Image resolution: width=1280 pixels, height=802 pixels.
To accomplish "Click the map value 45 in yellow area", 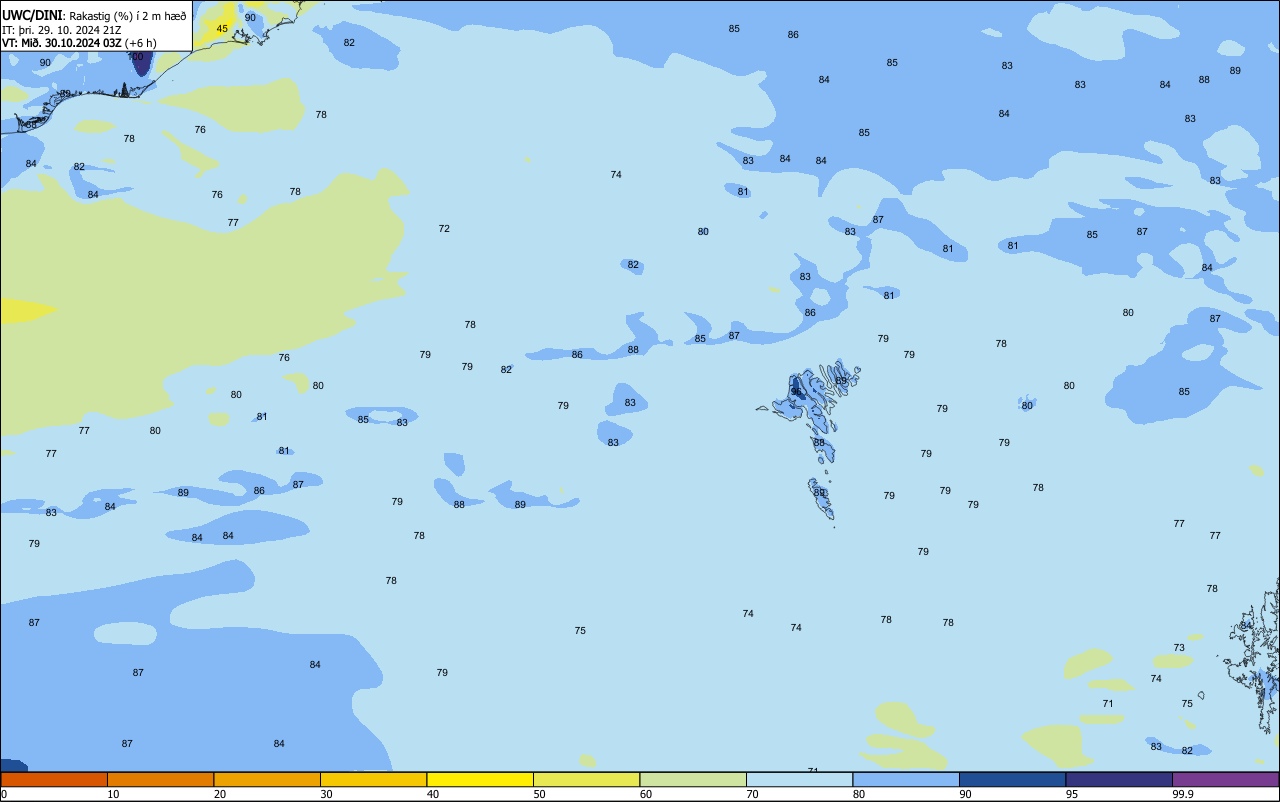I will [222, 29].
